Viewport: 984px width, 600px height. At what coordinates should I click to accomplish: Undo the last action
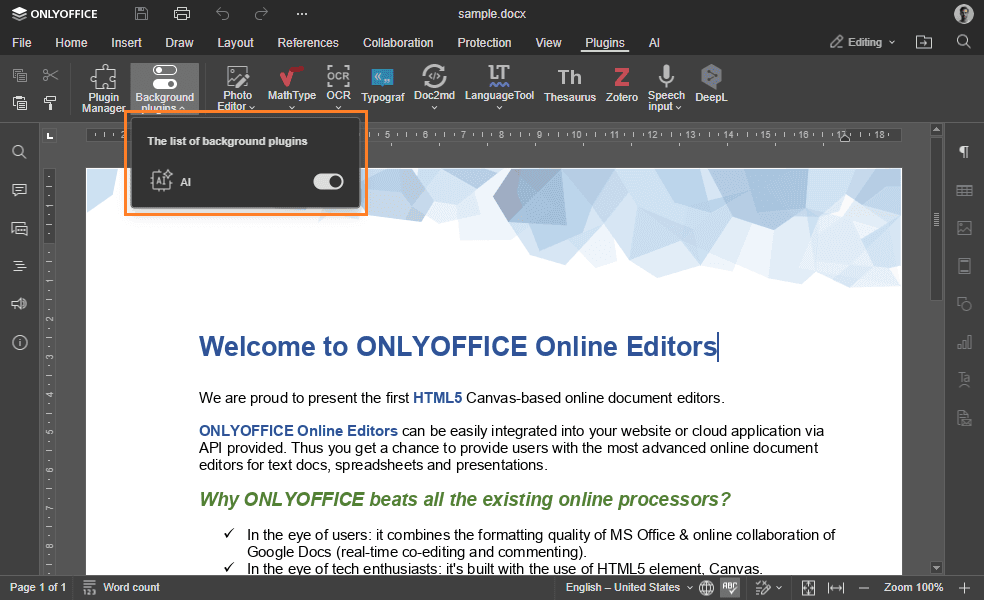click(x=222, y=14)
